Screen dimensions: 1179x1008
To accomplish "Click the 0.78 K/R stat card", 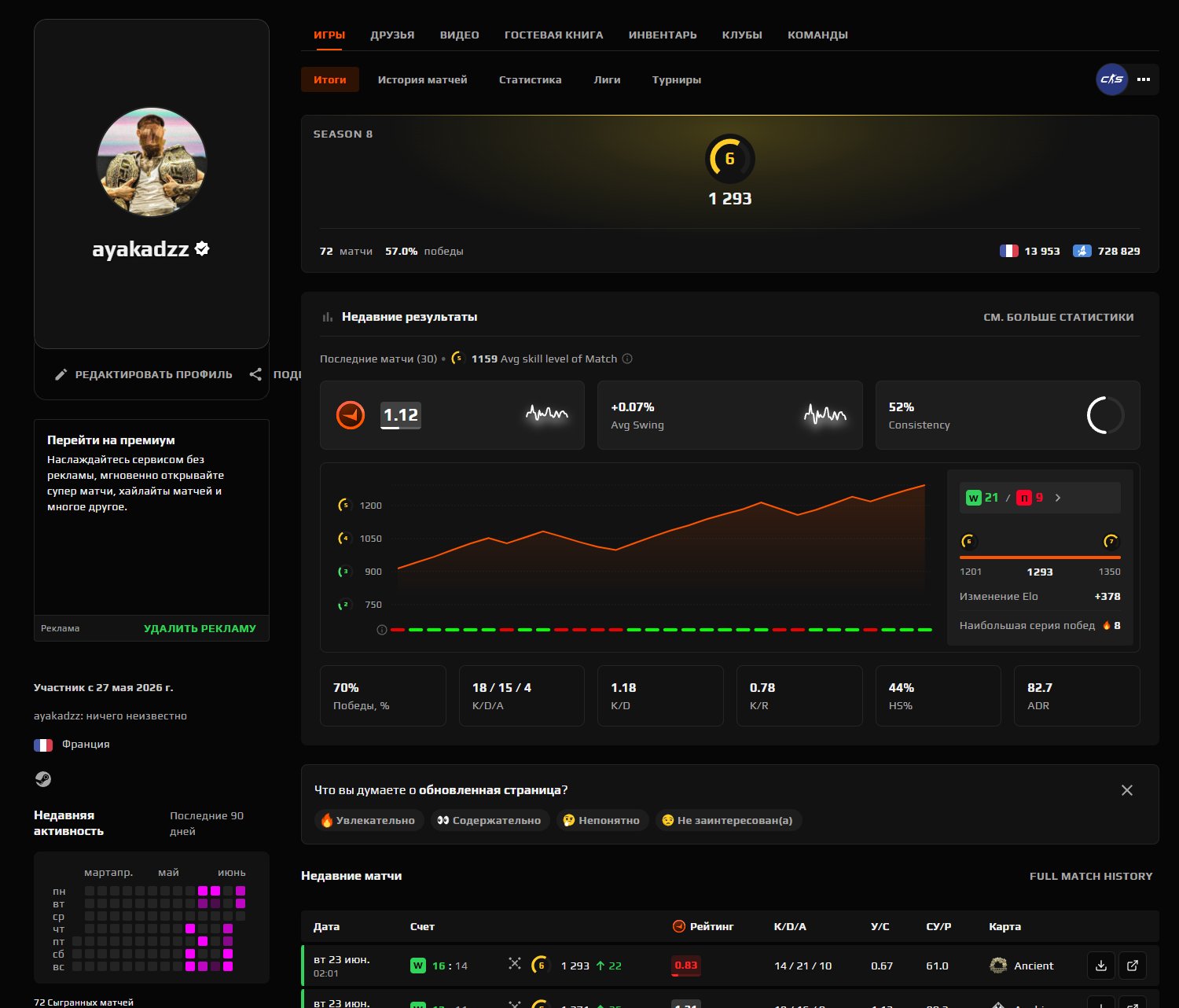I will (x=799, y=696).
